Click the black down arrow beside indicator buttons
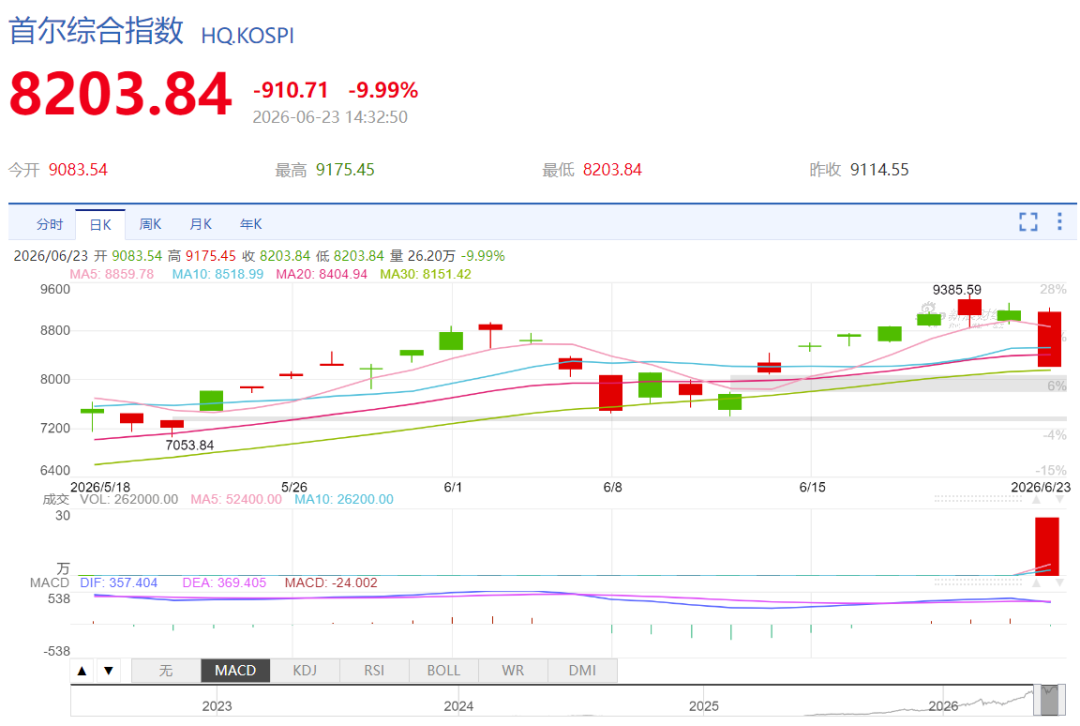 tap(109, 670)
